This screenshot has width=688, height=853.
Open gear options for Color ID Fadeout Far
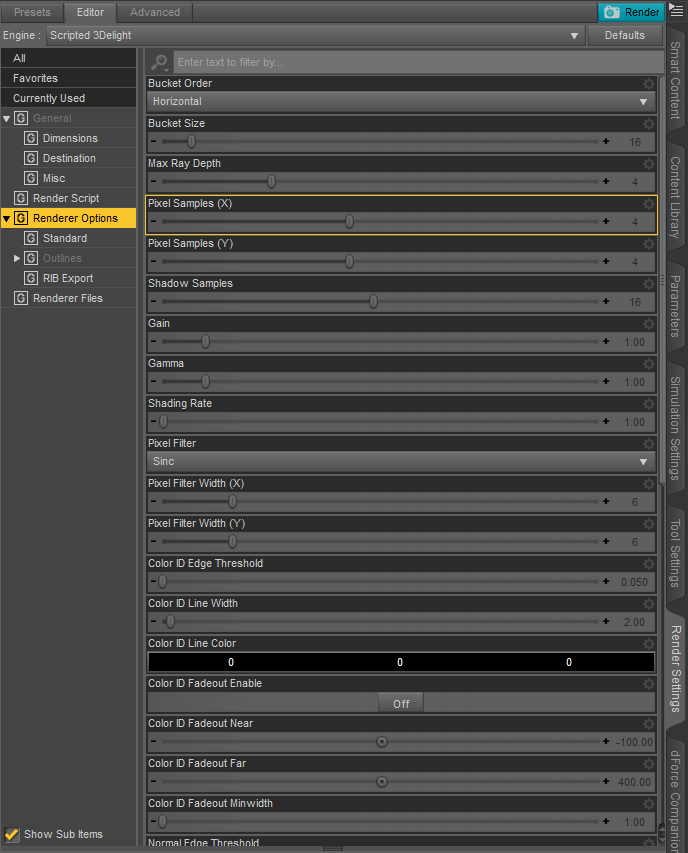pos(648,764)
